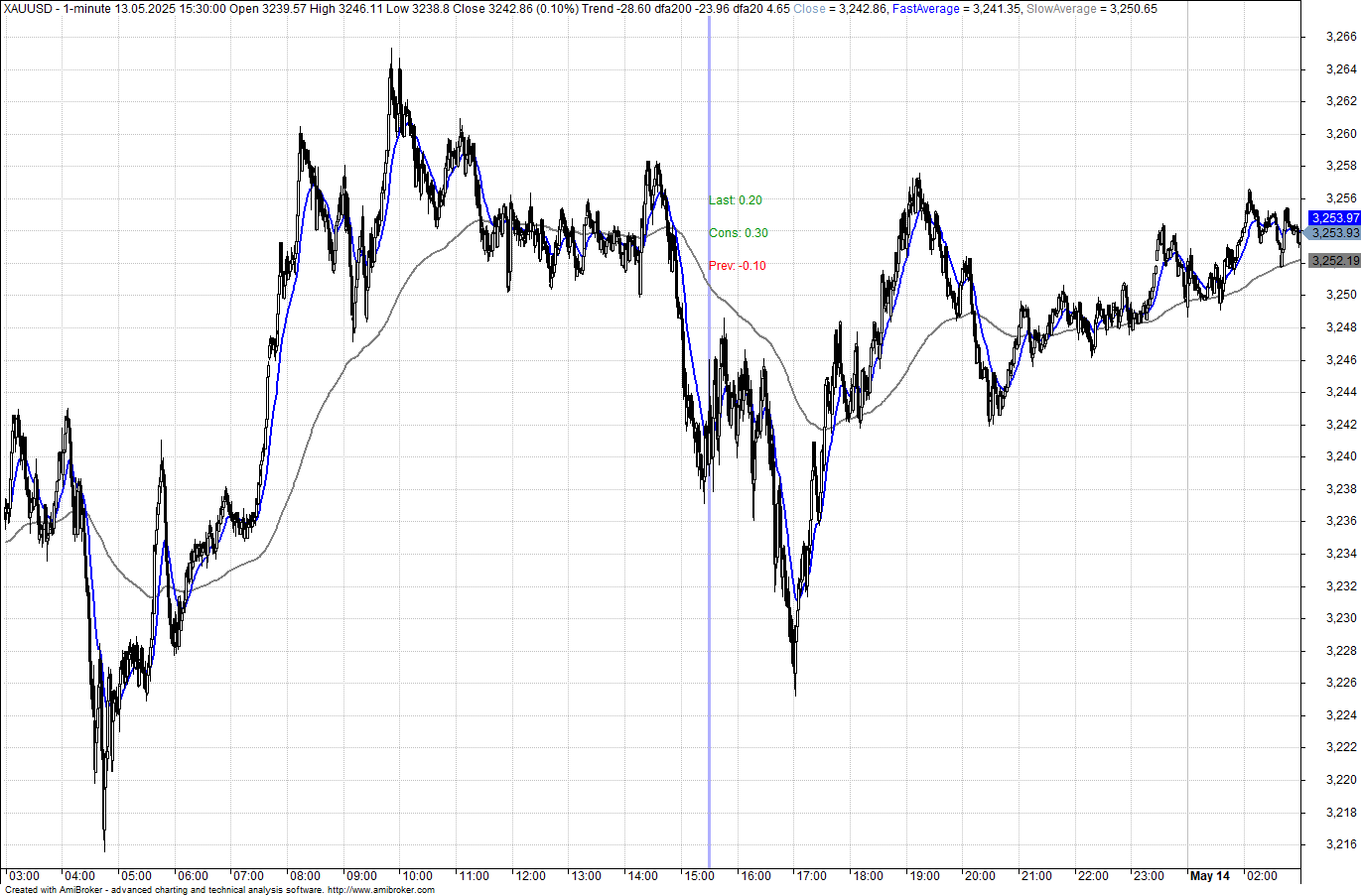Click the 18:00 time axis label
Viewport: 1361px width, 896px height.
tap(868, 876)
